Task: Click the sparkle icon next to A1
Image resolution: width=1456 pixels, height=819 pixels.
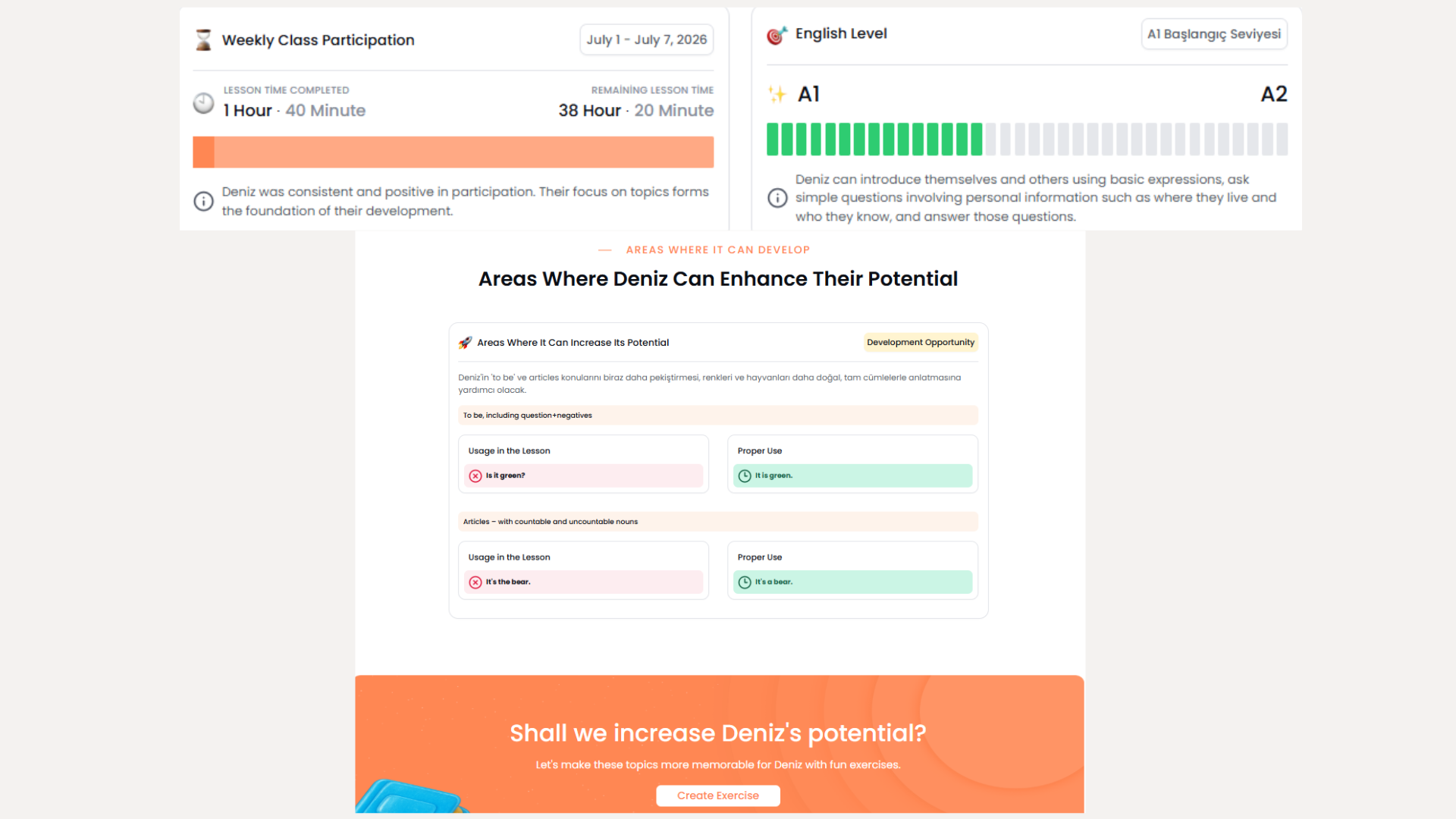Action: point(777,94)
